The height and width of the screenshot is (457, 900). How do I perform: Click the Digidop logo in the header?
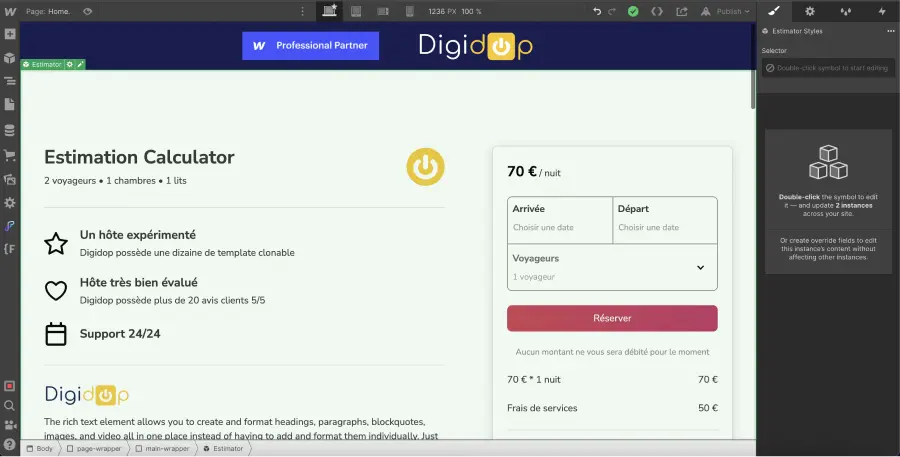[476, 46]
